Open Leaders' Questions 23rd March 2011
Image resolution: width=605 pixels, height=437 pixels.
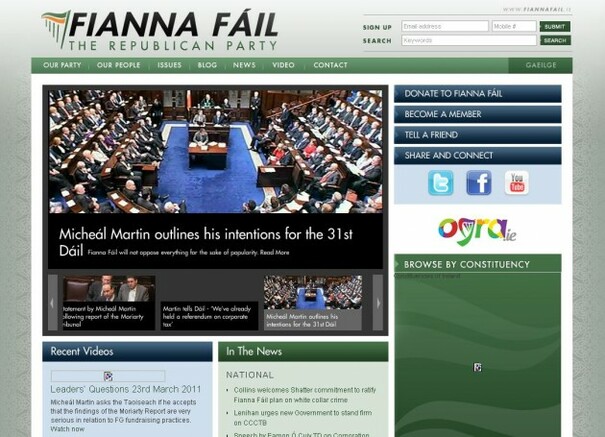(126, 389)
